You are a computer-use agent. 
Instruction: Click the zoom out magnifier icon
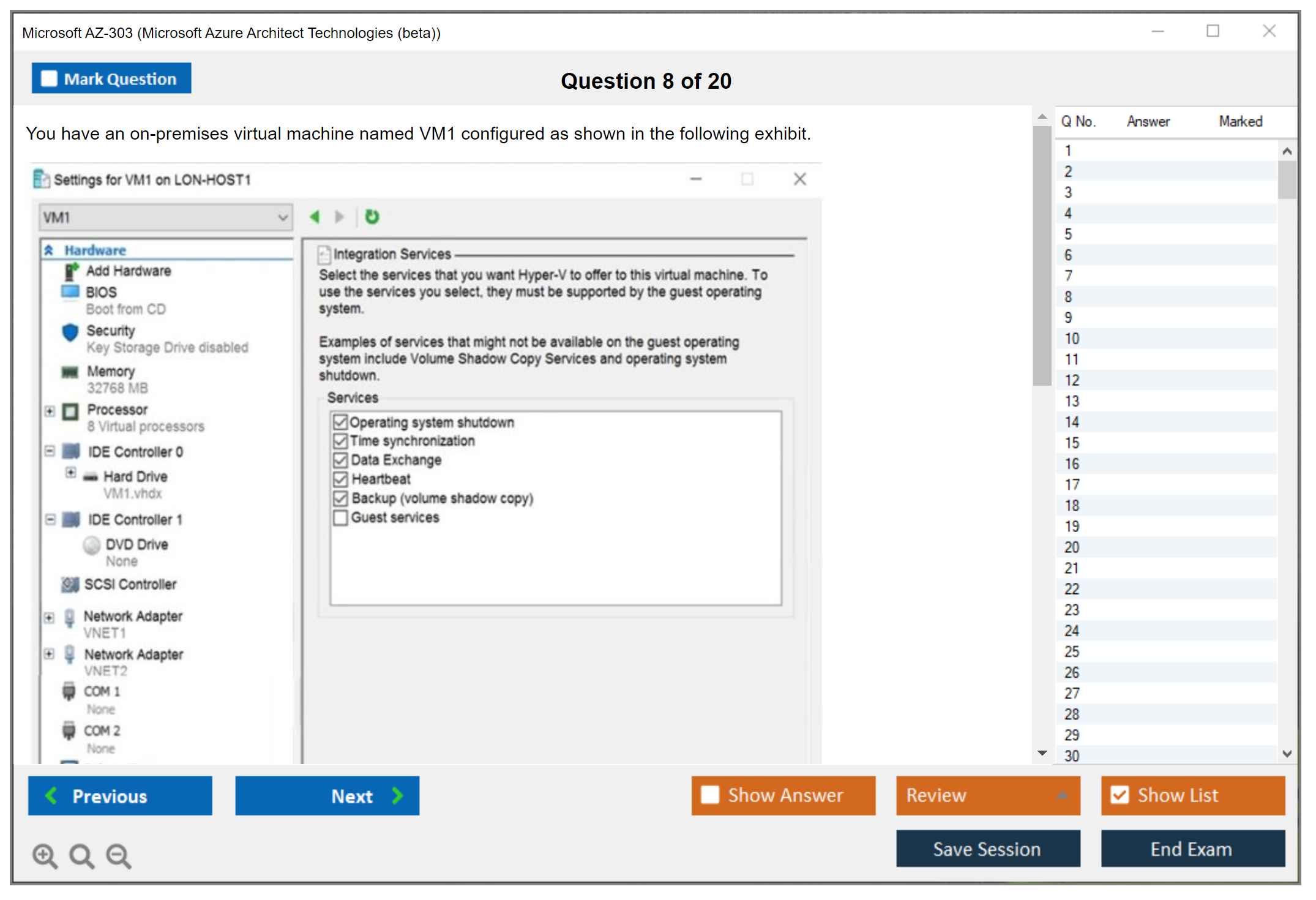tap(119, 855)
